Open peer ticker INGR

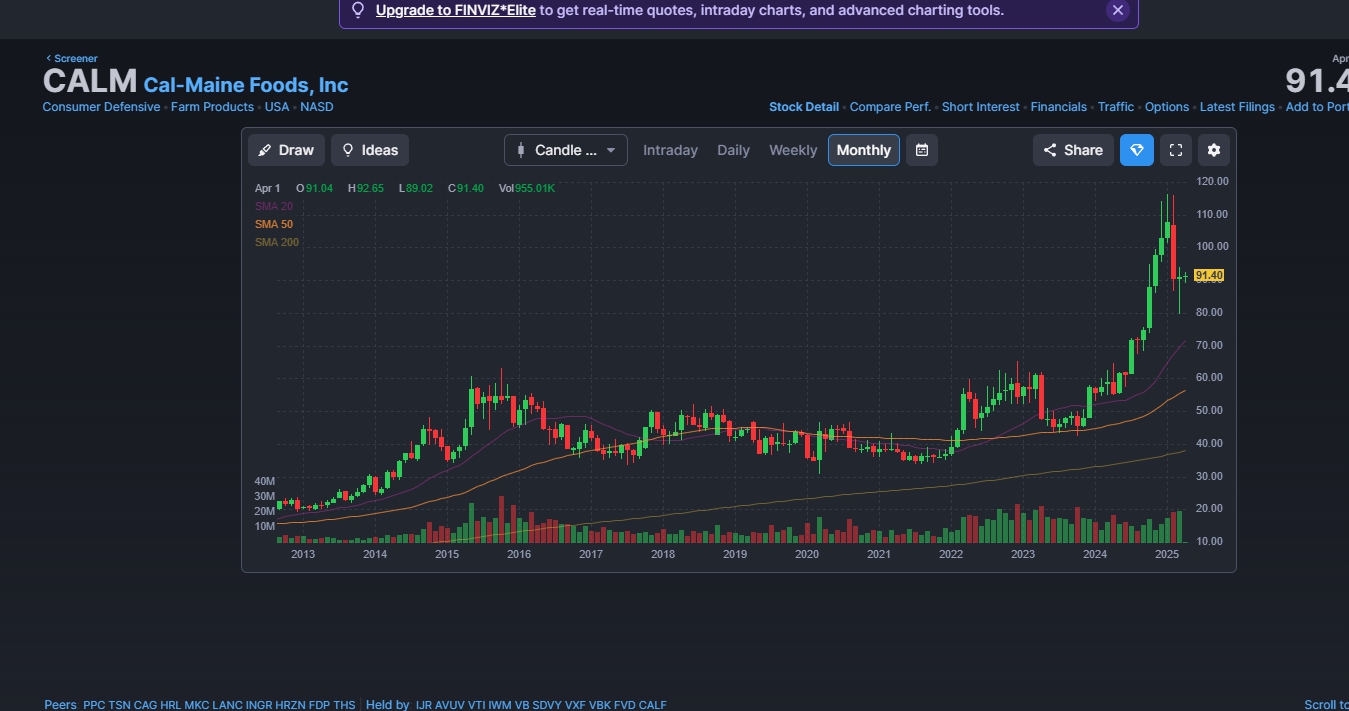(258, 705)
